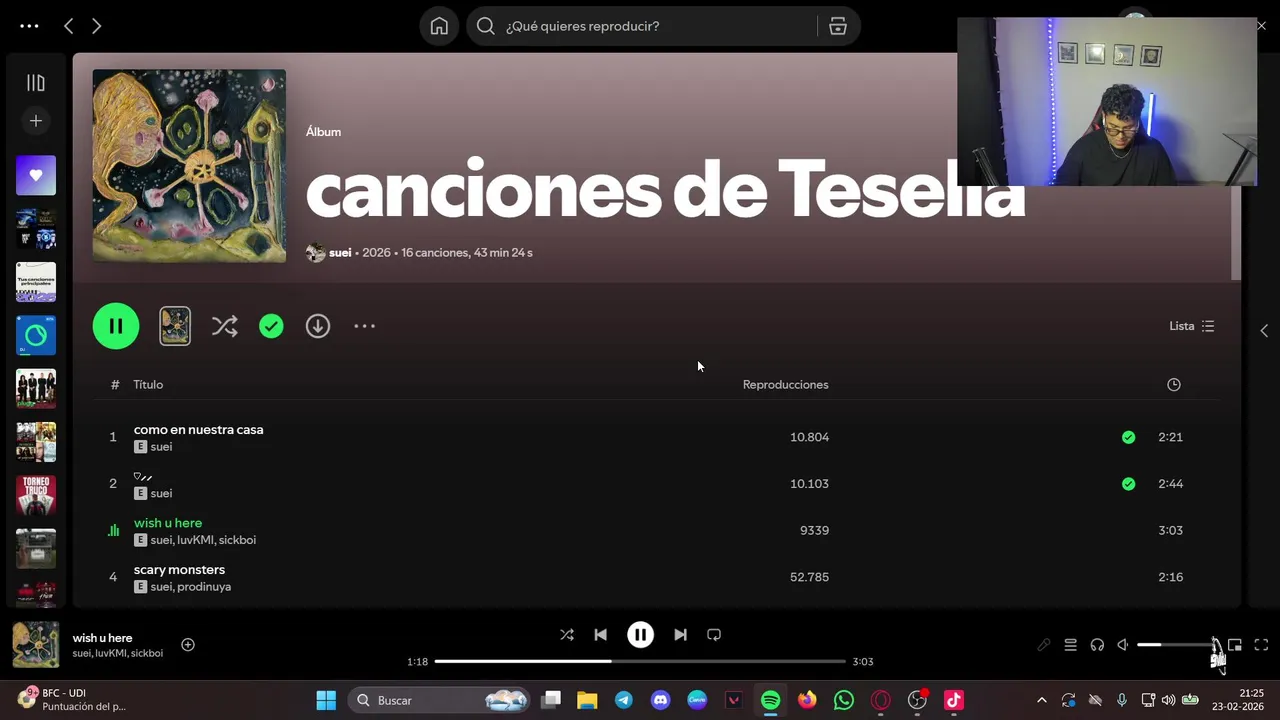Viewport: 1280px width, 720px height.
Task: Skip to next track
Action: (x=680, y=635)
